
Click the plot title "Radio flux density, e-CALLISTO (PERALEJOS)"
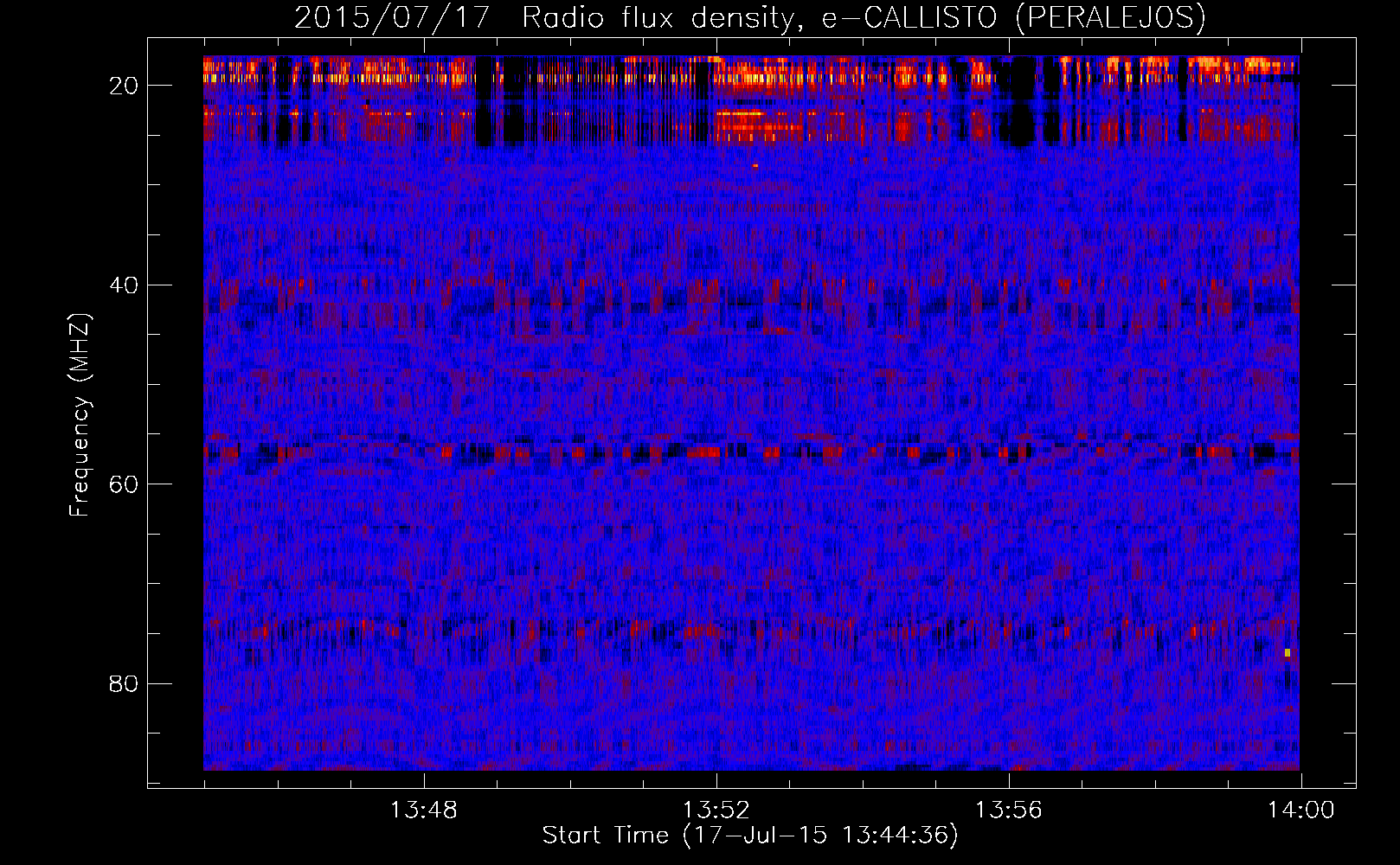coord(864,17)
